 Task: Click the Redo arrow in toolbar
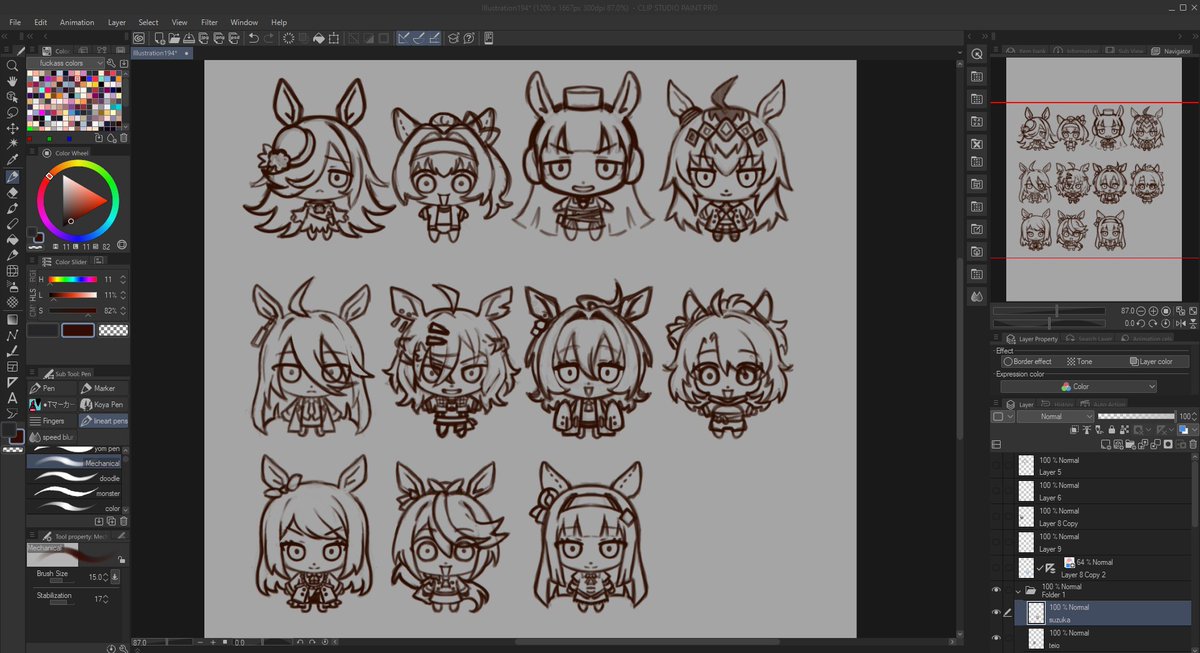pos(269,38)
